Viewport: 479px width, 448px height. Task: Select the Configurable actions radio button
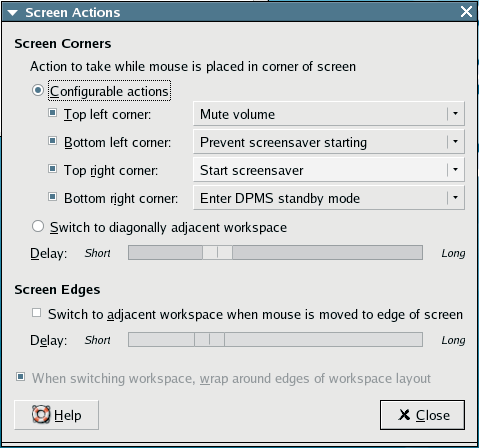pyautogui.click(x=38, y=90)
